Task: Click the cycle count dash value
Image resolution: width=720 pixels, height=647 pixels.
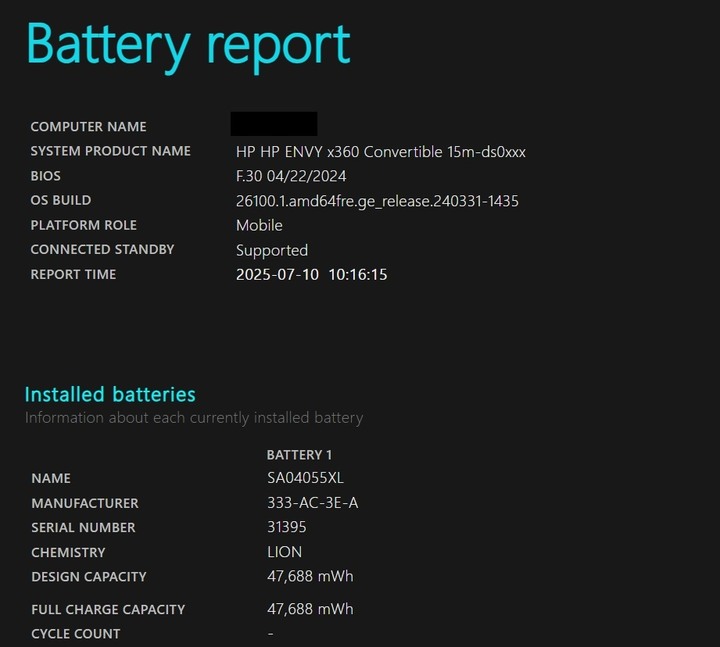Action: pos(270,634)
